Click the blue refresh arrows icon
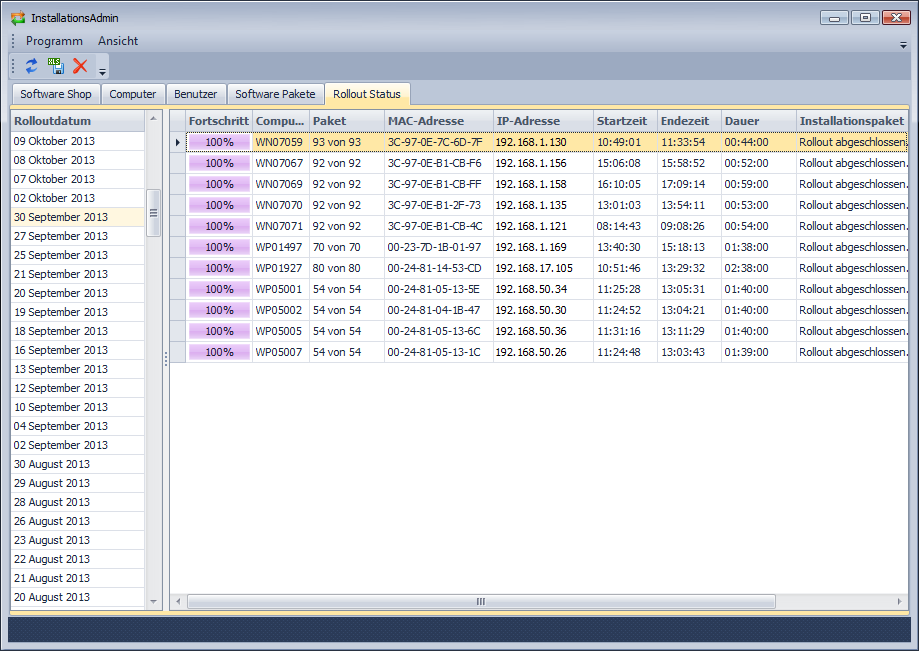919x651 pixels. pyautogui.click(x=32, y=66)
